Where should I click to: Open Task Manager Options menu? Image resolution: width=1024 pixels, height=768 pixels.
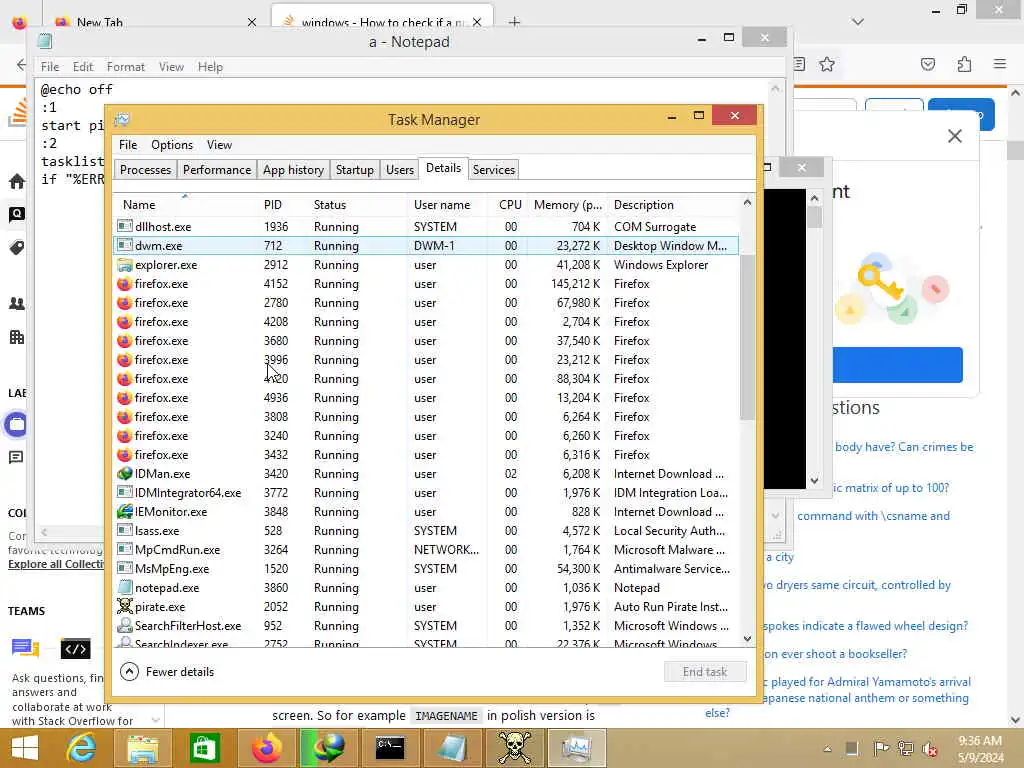coord(172,145)
